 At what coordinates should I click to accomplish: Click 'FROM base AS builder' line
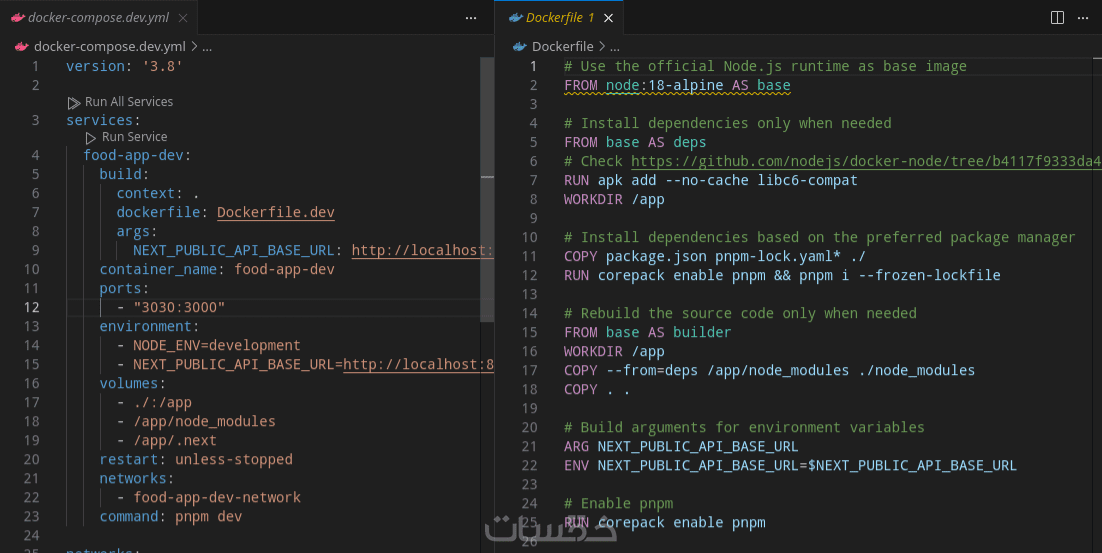coord(647,332)
